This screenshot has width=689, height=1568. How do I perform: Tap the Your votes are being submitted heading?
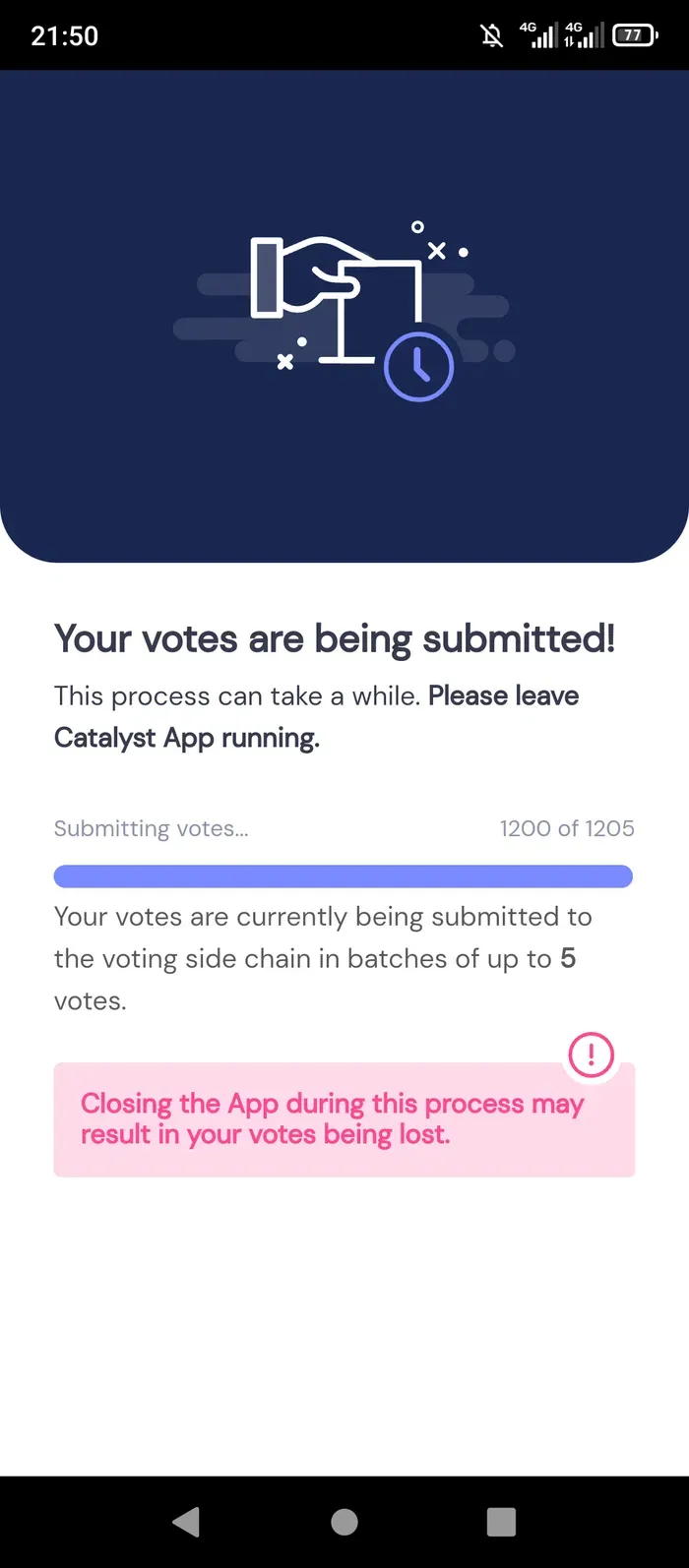(335, 639)
